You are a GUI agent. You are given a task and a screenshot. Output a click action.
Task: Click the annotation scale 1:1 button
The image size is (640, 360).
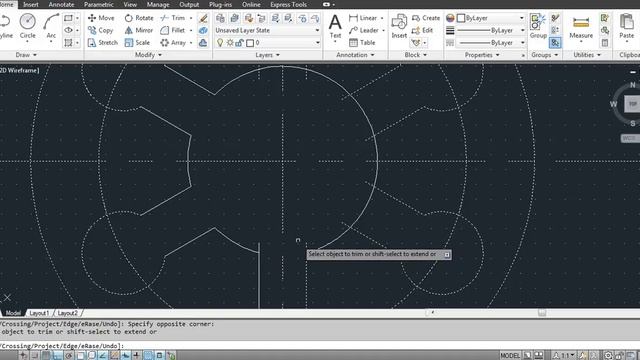pos(564,356)
